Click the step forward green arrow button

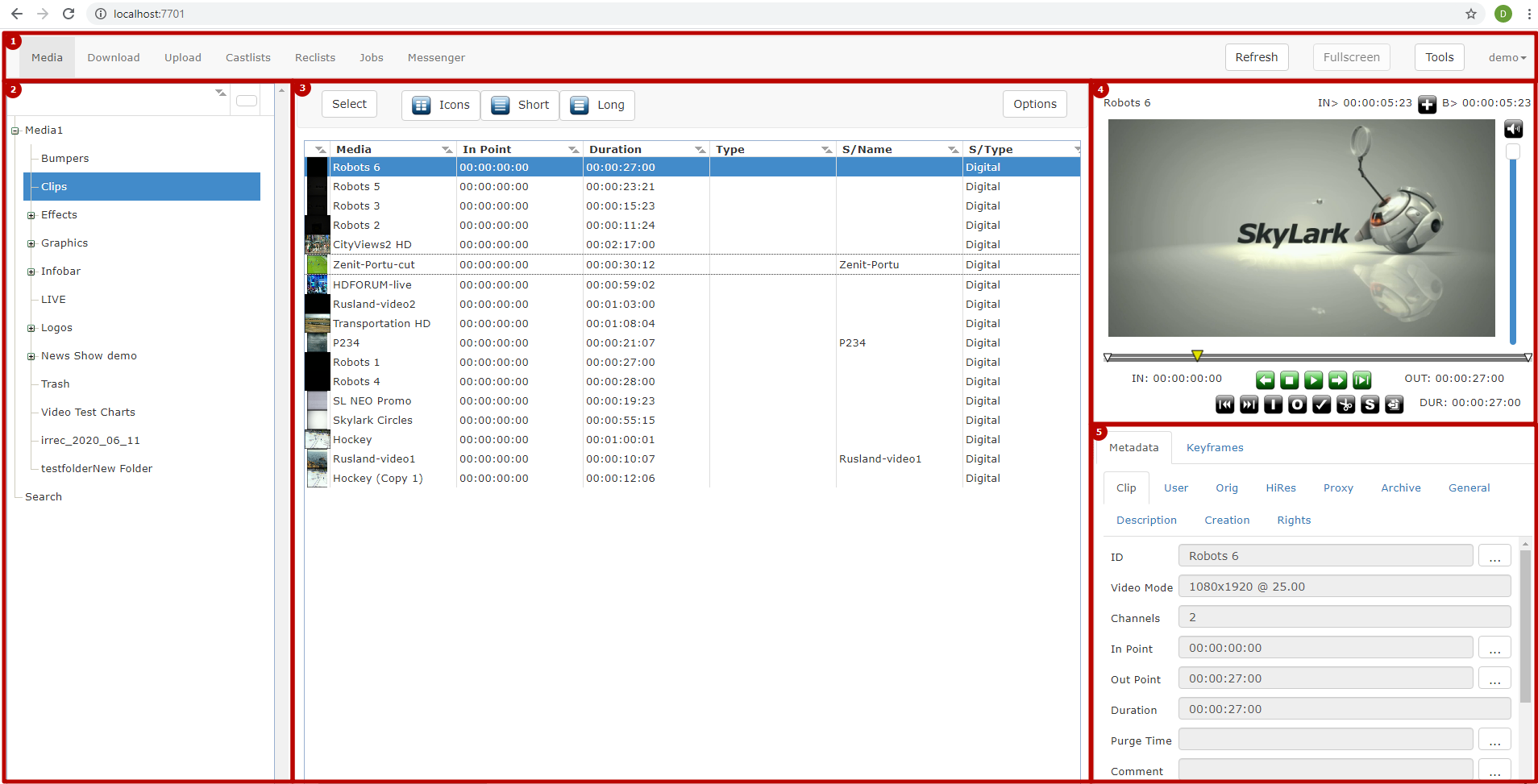(1337, 380)
